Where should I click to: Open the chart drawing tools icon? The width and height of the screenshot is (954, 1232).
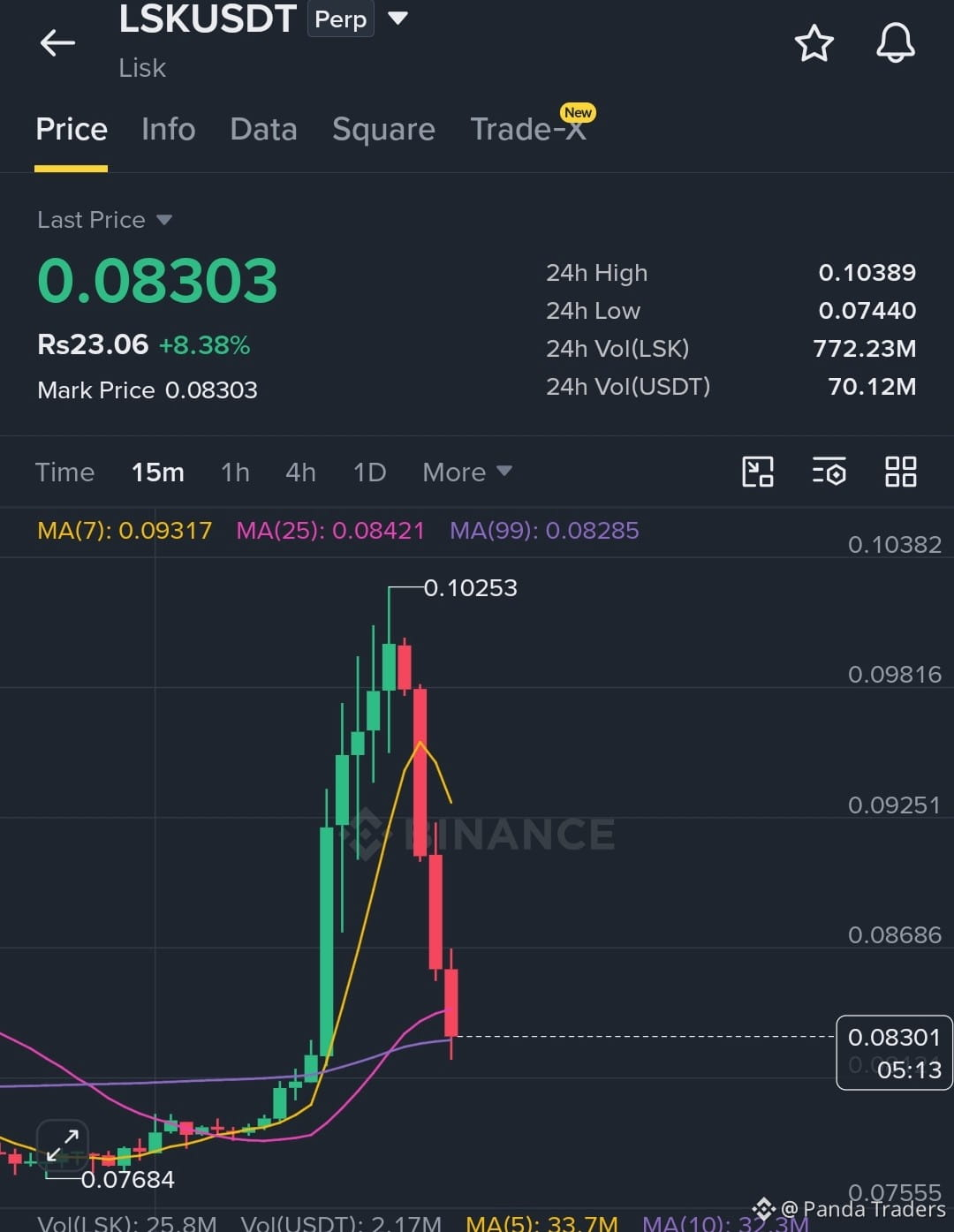(x=758, y=472)
